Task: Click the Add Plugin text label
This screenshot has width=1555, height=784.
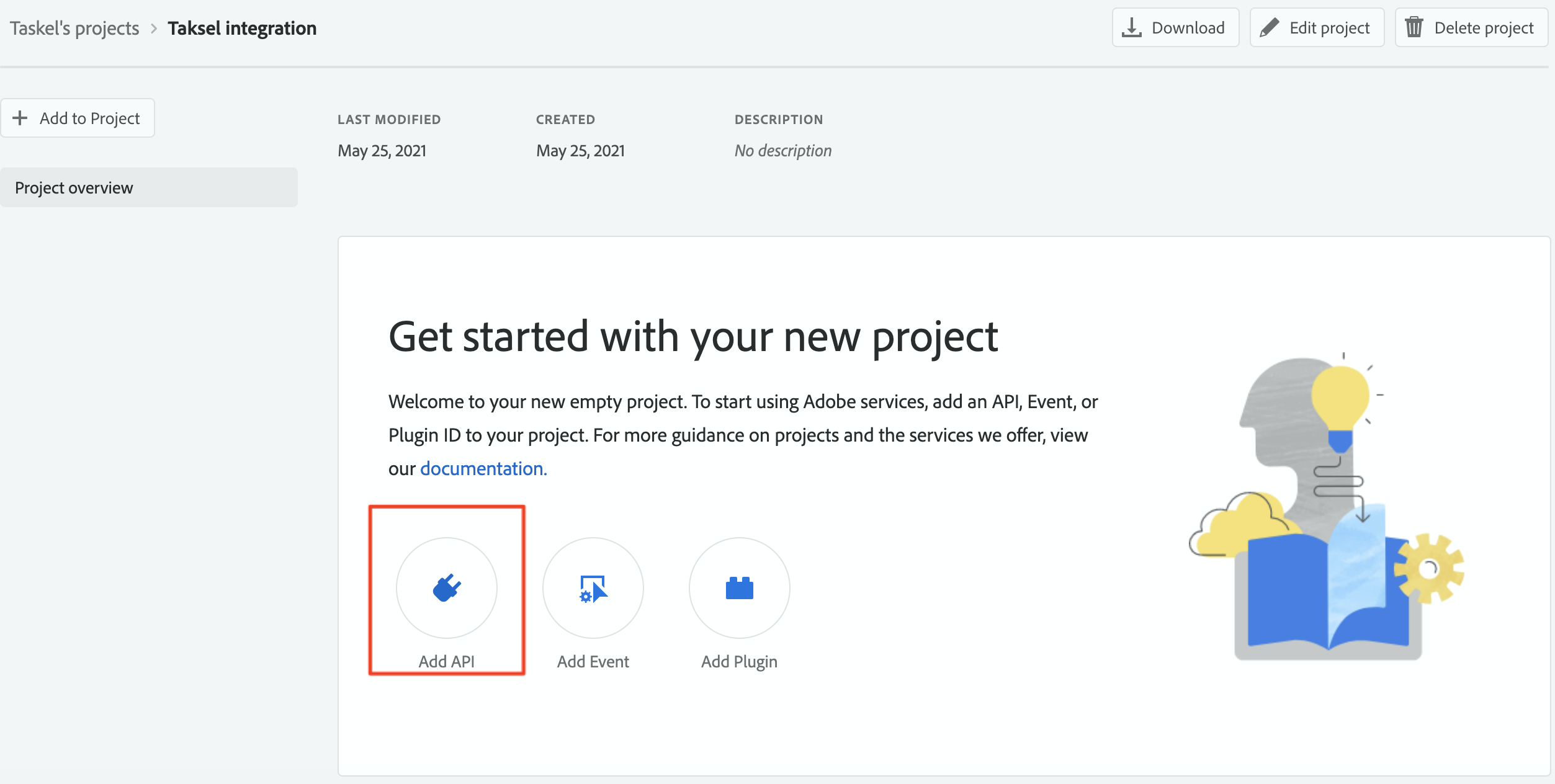Action: (x=739, y=661)
